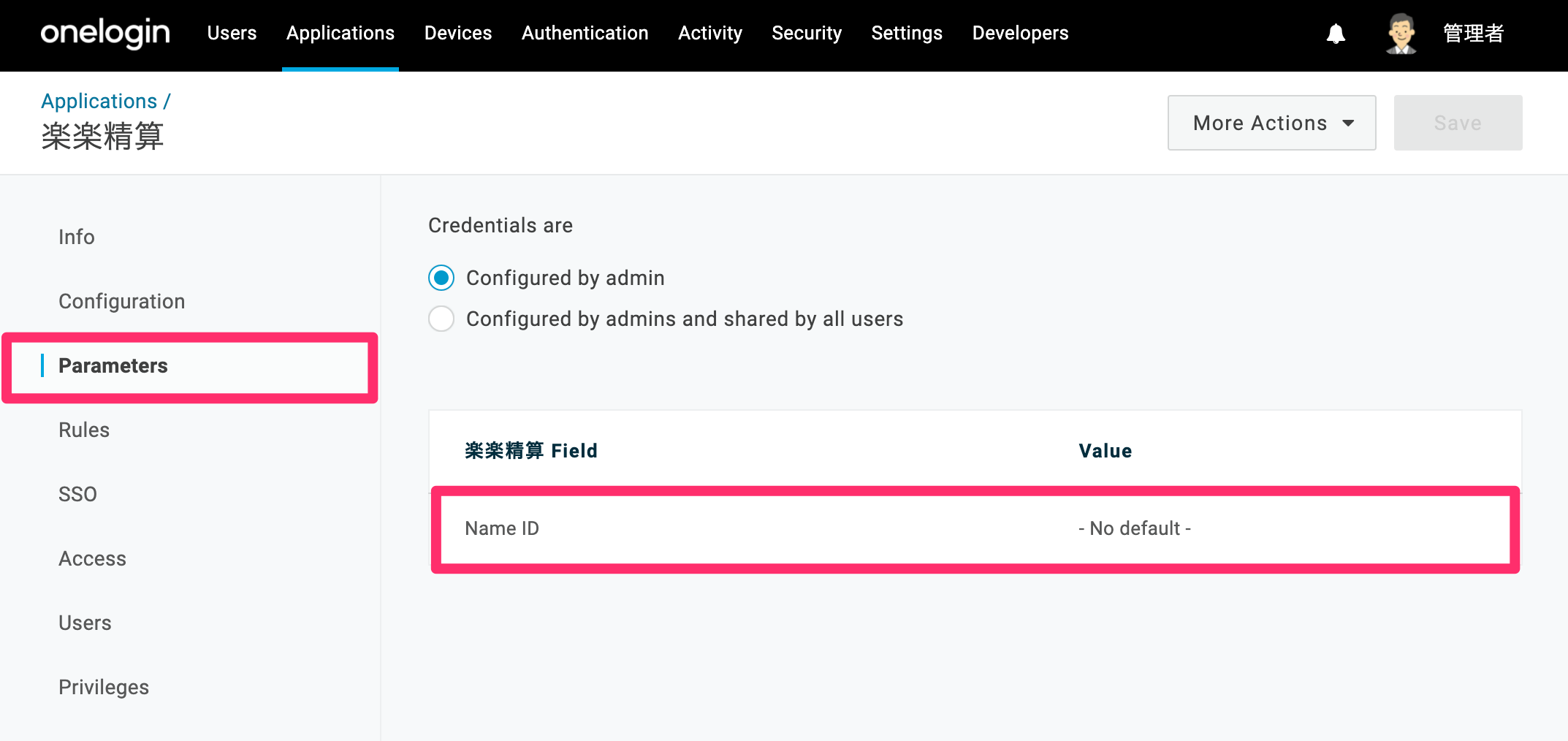Screen dimensions: 1568x741
Task: Open the Developers top menu
Action: click(x=1020, y=33)
